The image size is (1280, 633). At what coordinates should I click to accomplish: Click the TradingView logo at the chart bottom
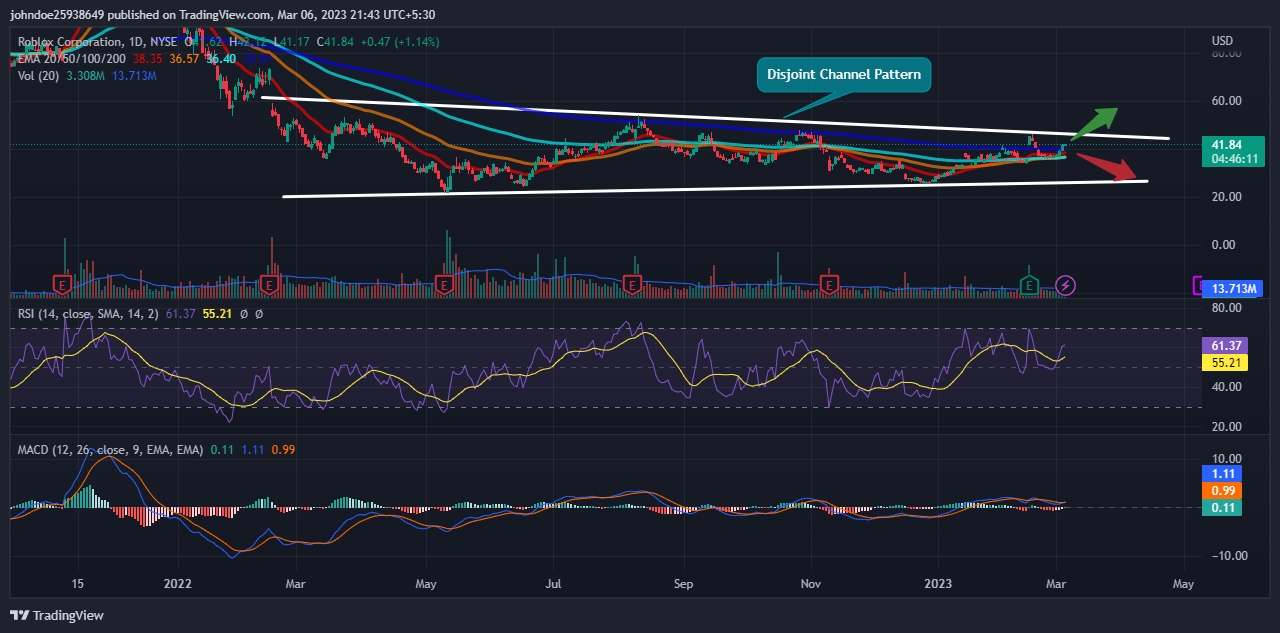(x=57, y=615)
